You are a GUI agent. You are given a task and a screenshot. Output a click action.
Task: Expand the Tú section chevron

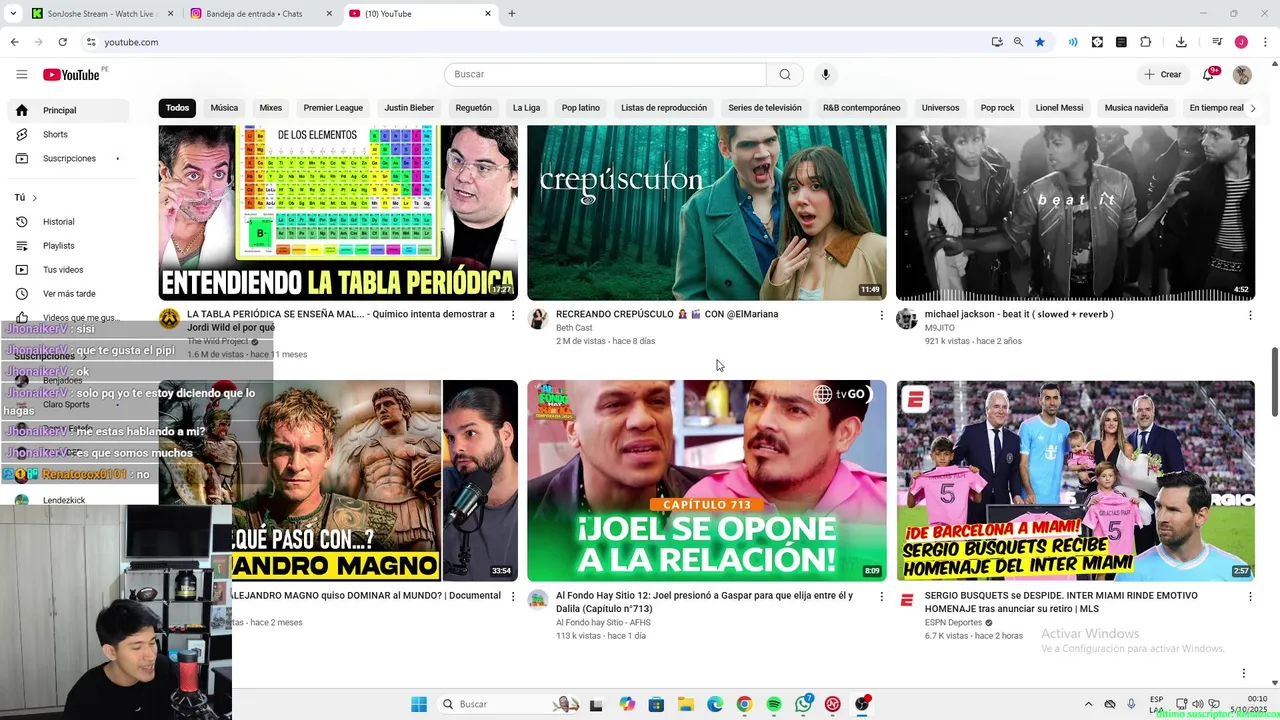(34, 198)
